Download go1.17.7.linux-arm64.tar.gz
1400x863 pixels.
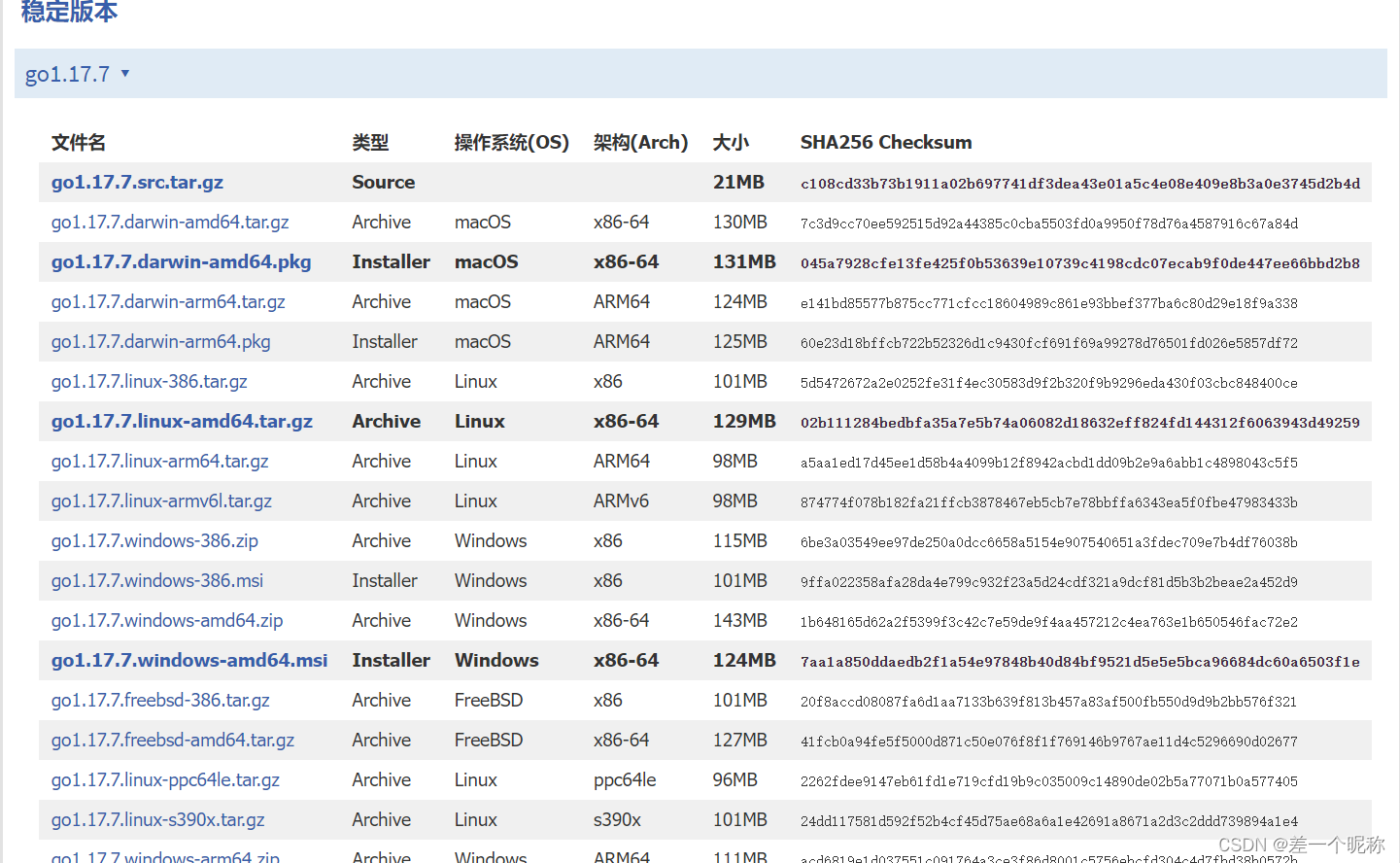tap(159, 462)
